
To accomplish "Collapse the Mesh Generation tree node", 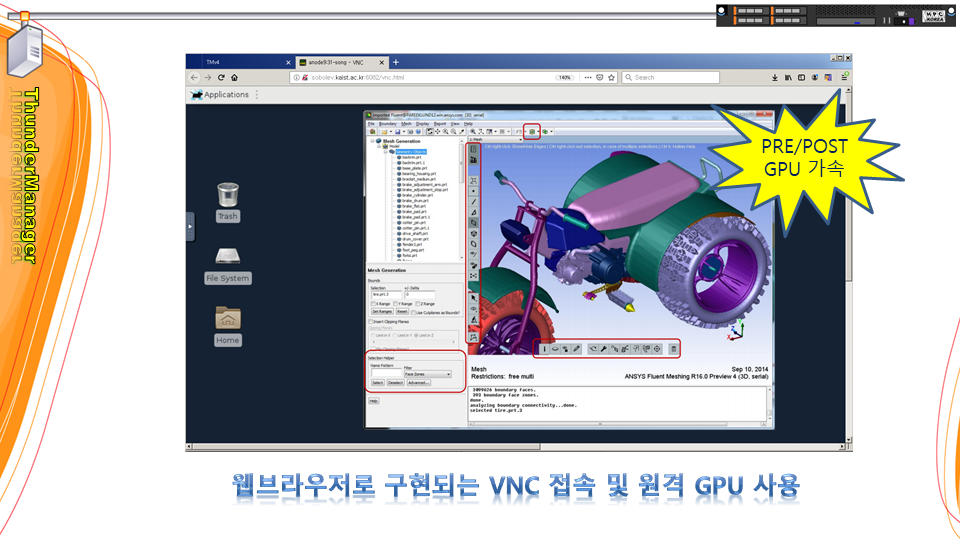I will click(x=372, y=141).
